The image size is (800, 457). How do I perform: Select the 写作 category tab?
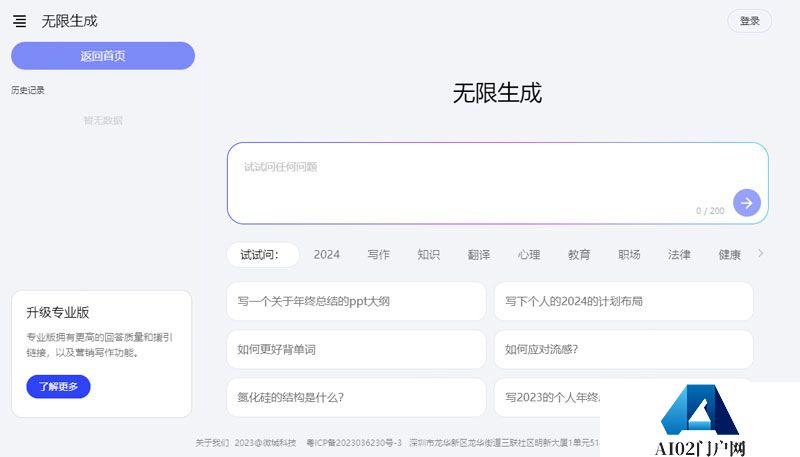click(378, 255)
